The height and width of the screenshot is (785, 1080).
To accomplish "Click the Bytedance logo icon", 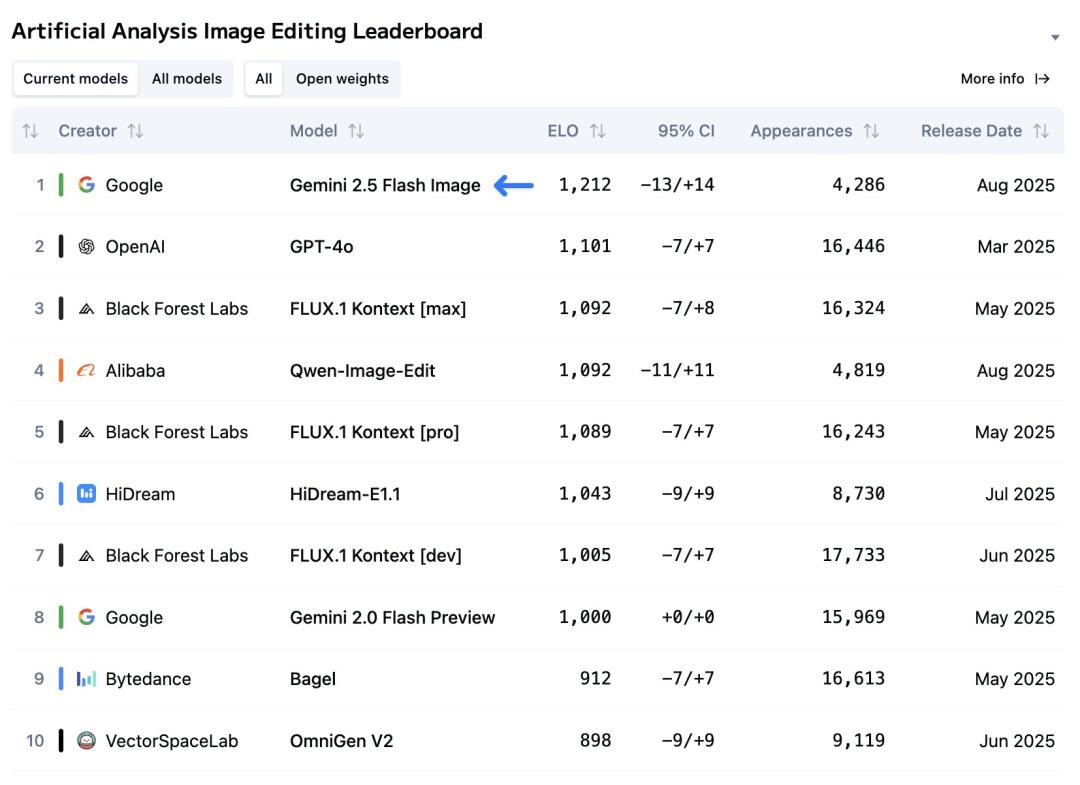I will point(86,679).
